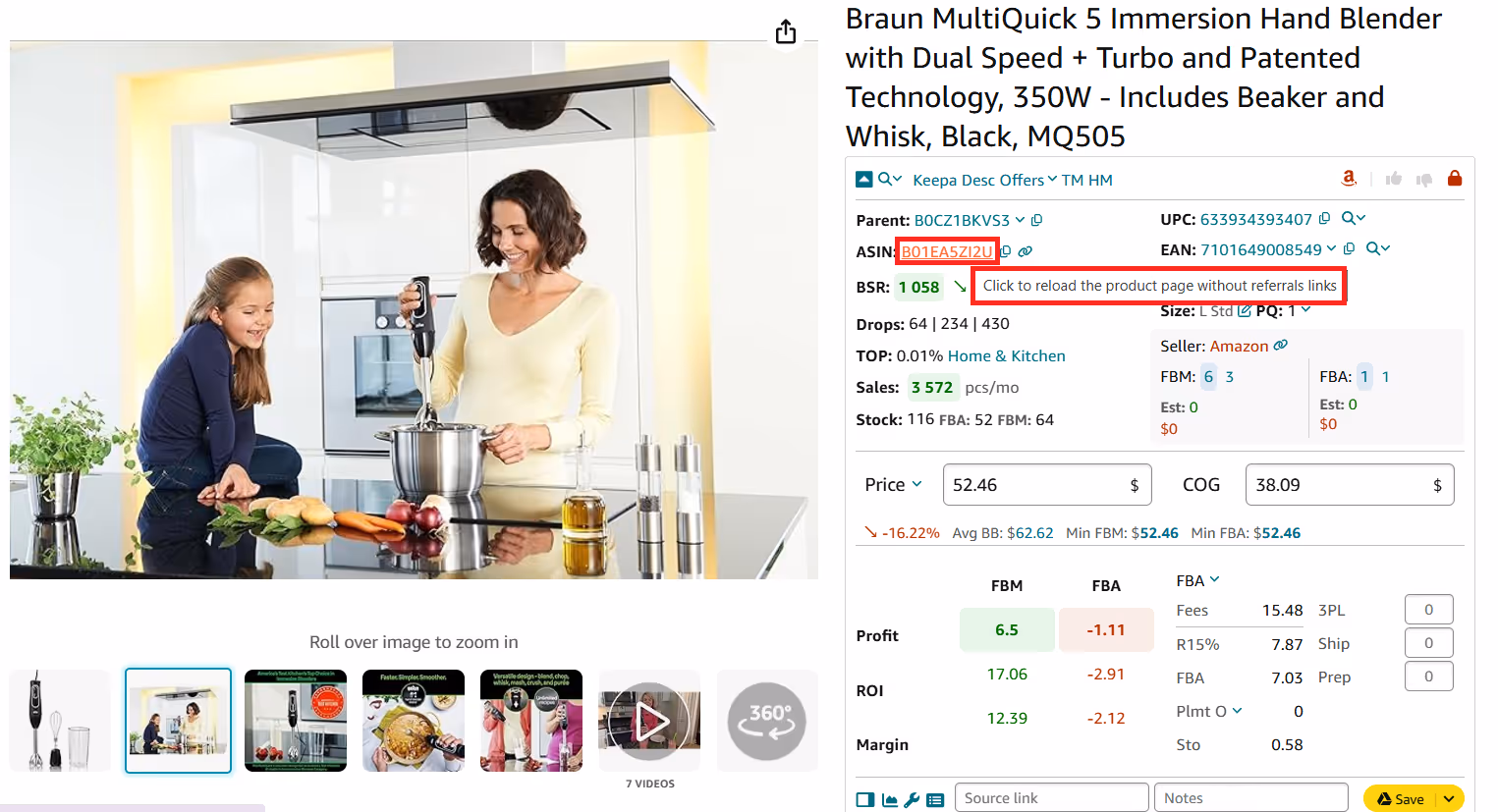Open the Keepa tab
The height and width of the screenshot is (812, 1498).
coord(934,180)
